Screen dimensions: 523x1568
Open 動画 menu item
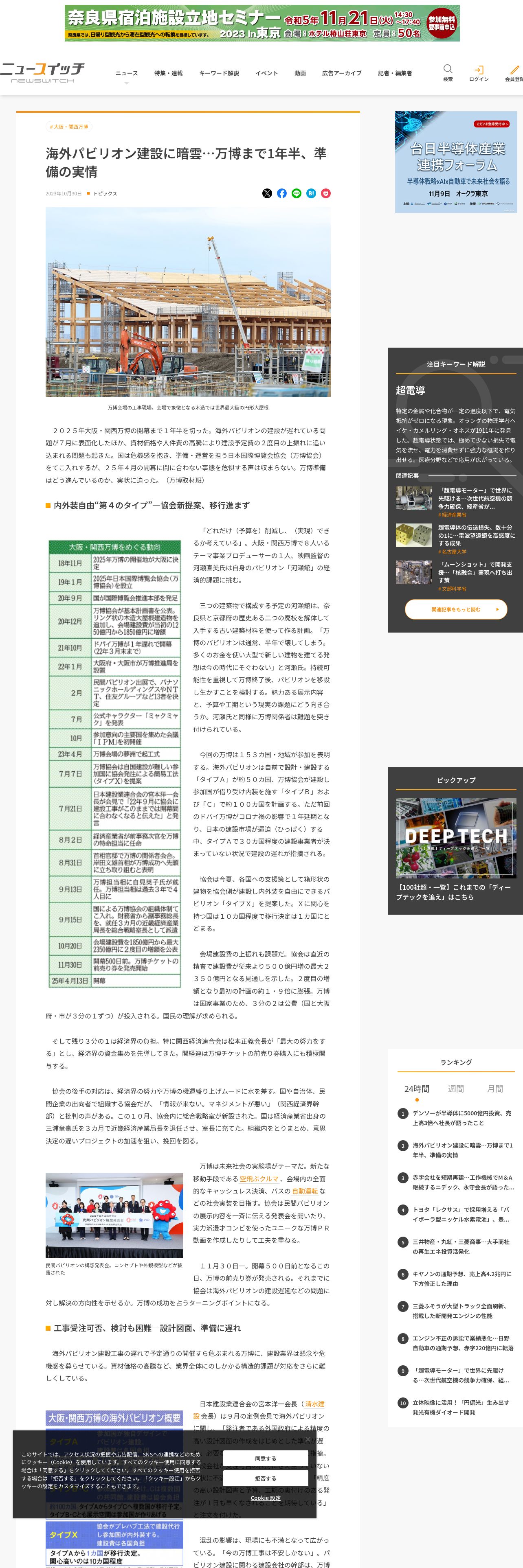(300, 74)
